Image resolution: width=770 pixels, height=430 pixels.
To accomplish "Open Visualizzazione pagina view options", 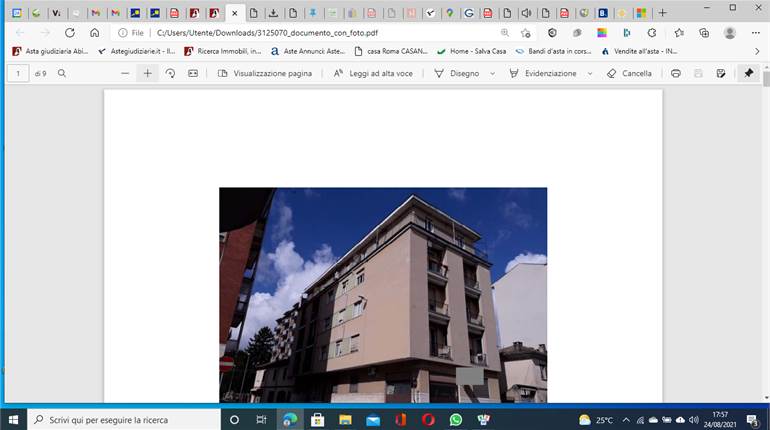I will pos(265,73).
